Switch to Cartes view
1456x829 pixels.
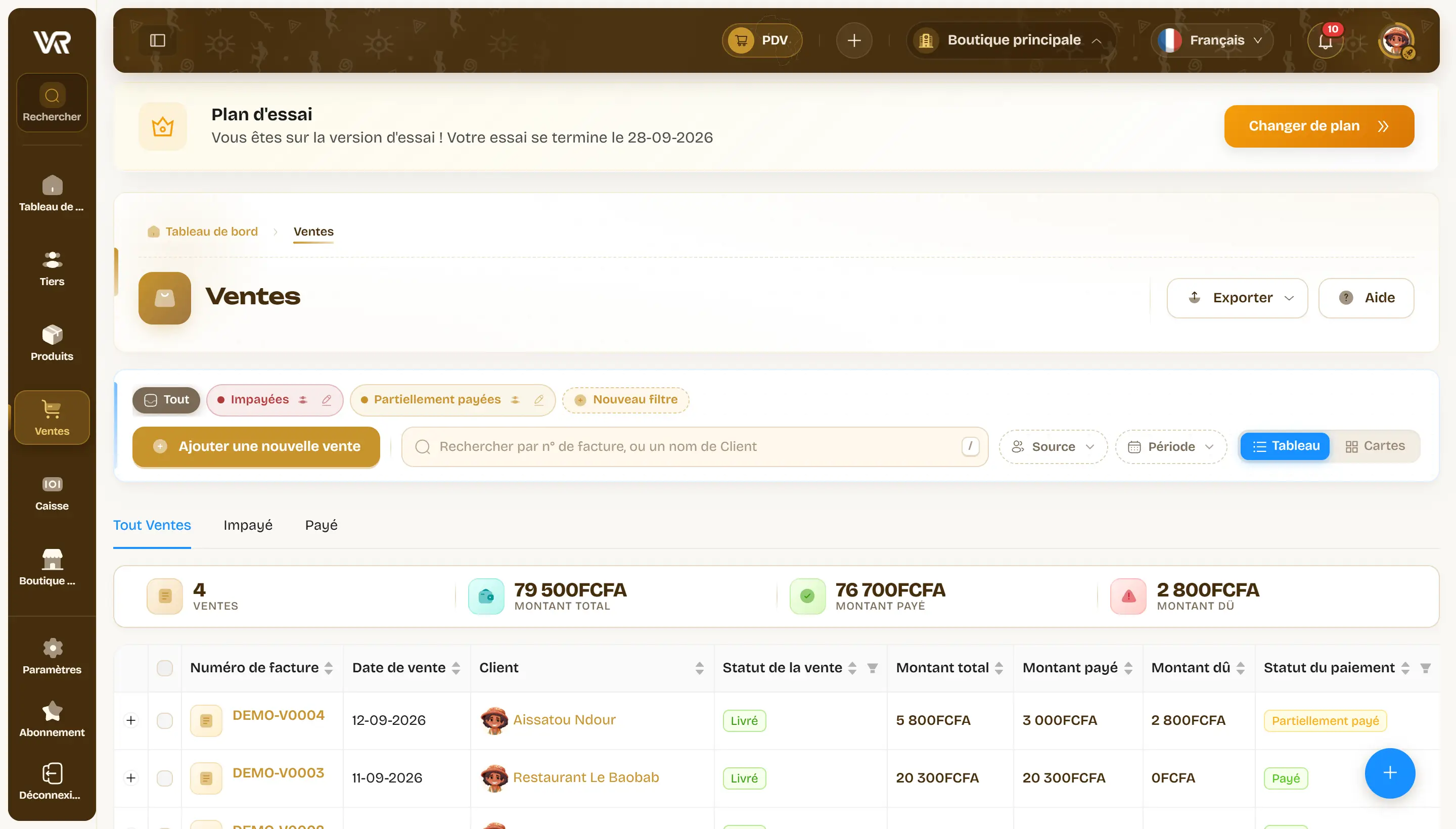coord(1375,446)
